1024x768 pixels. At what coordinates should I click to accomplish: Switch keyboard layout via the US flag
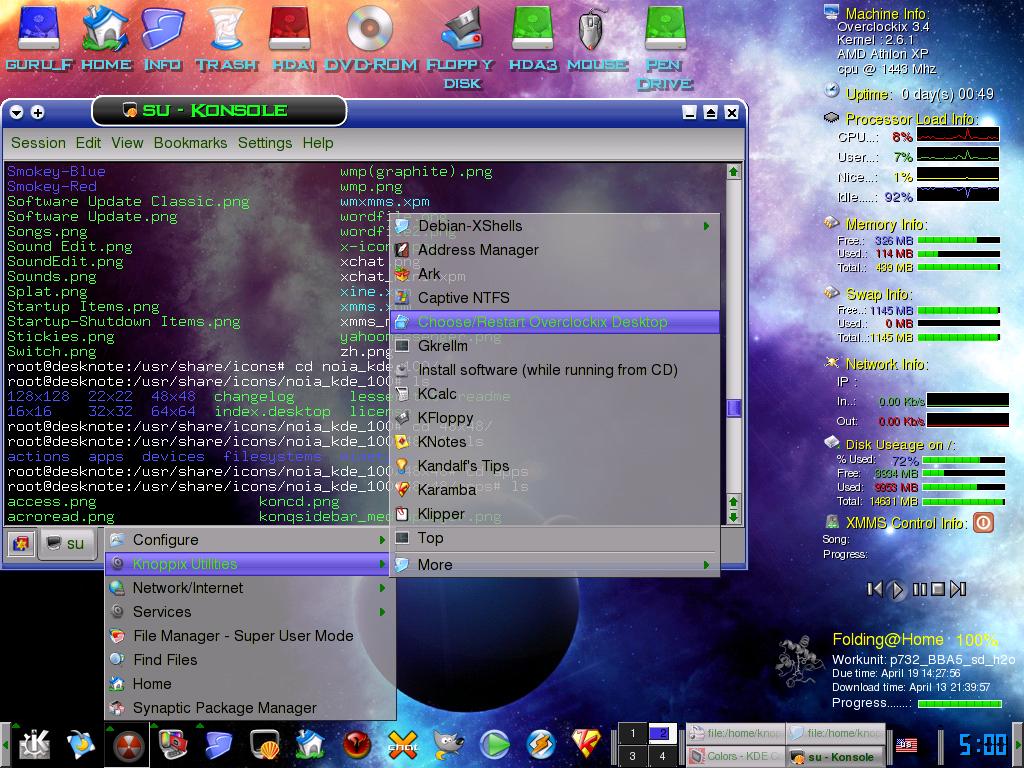(x=908, y=744)
